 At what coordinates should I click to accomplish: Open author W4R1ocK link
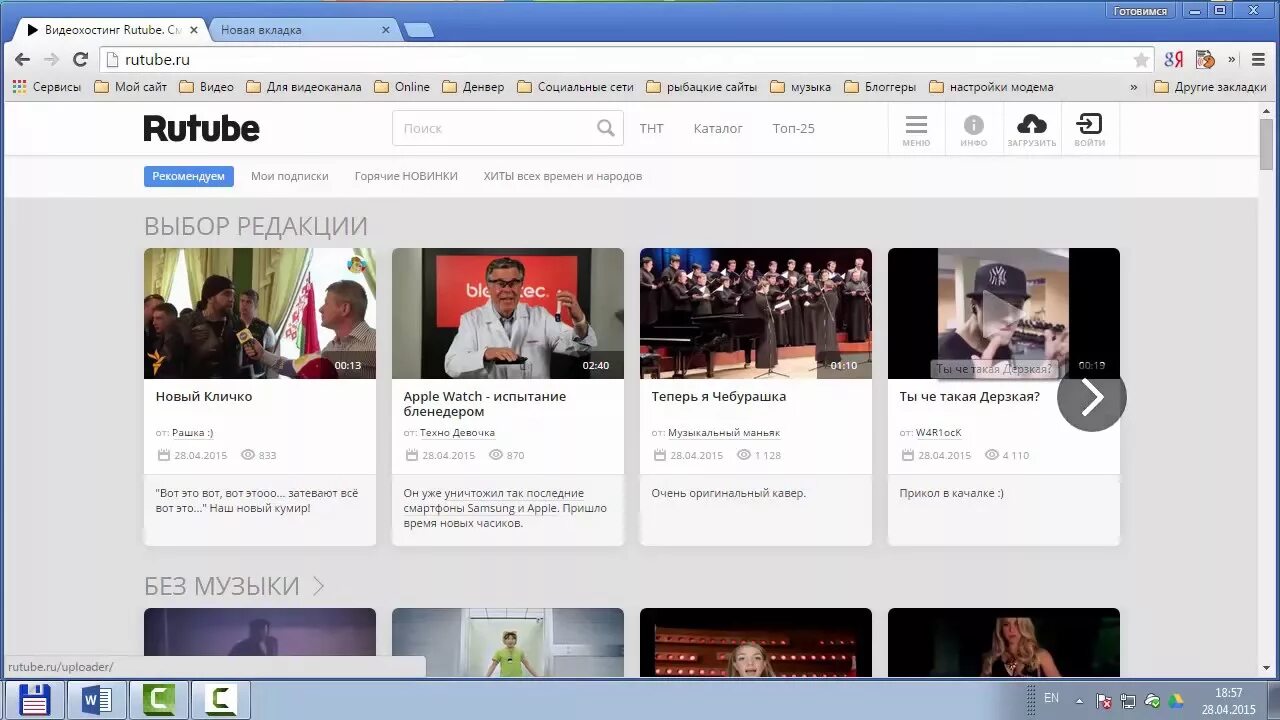[x=939, y=433]
